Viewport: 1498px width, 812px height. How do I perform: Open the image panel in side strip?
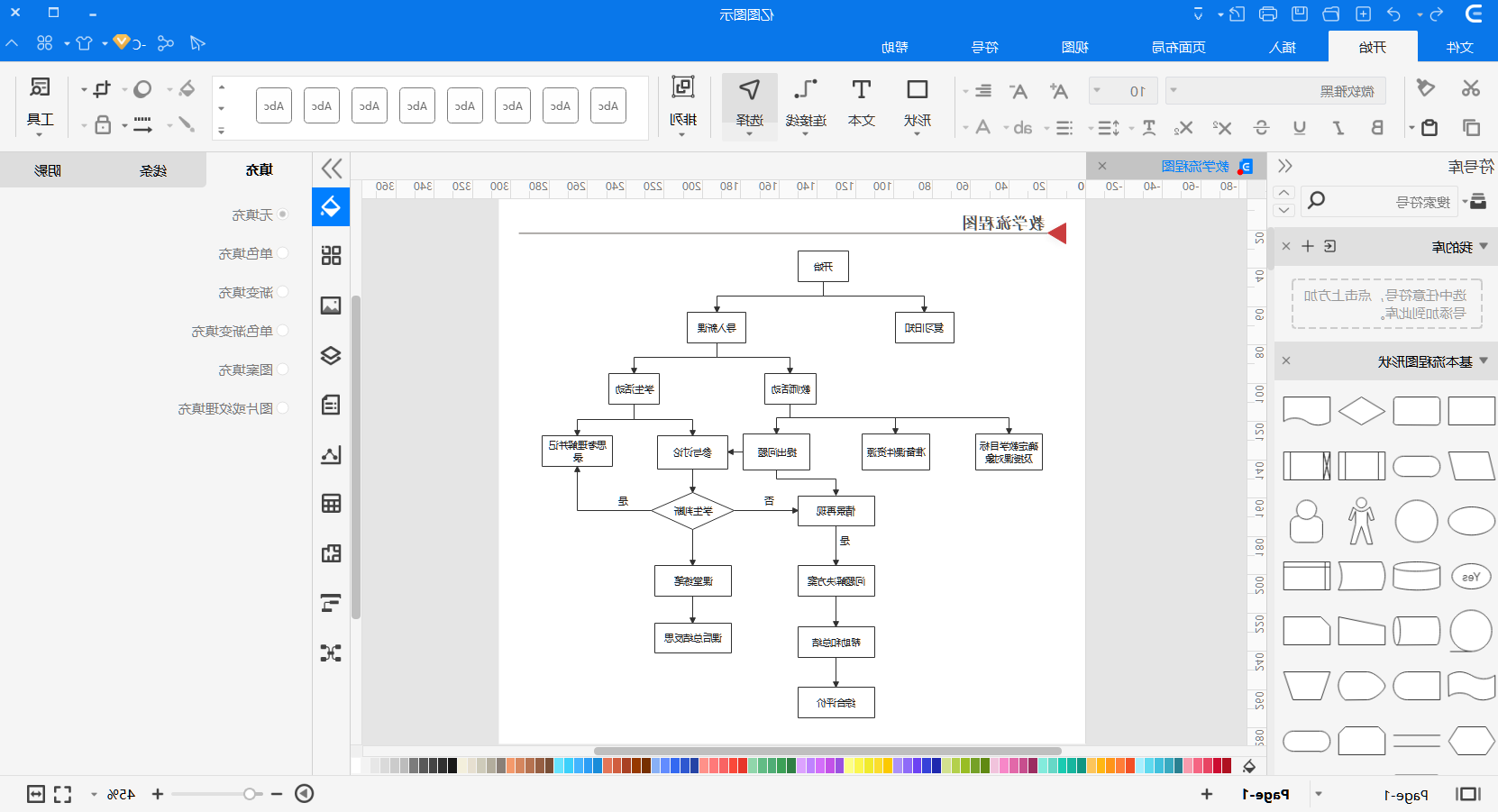click(331, 306)
